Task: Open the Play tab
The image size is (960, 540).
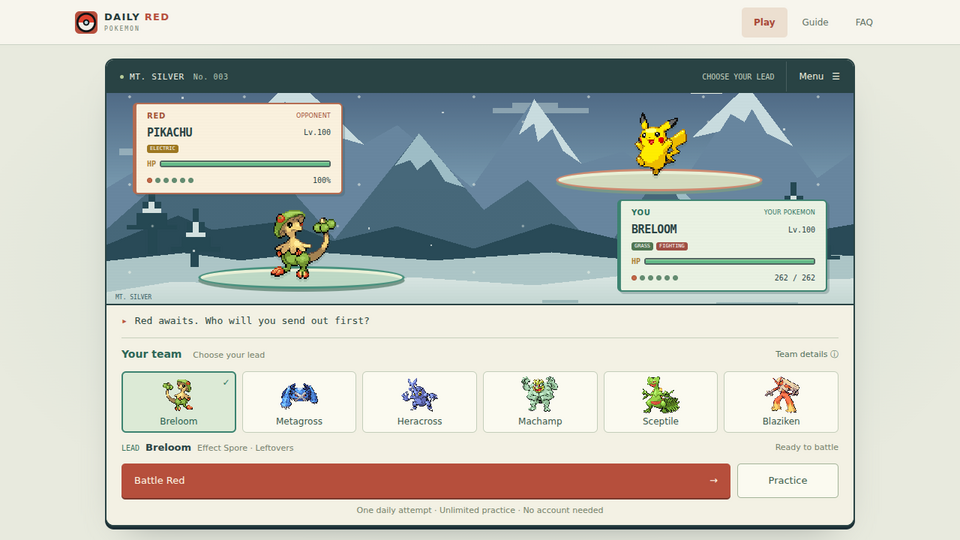Action: click(x=764, y=22)
